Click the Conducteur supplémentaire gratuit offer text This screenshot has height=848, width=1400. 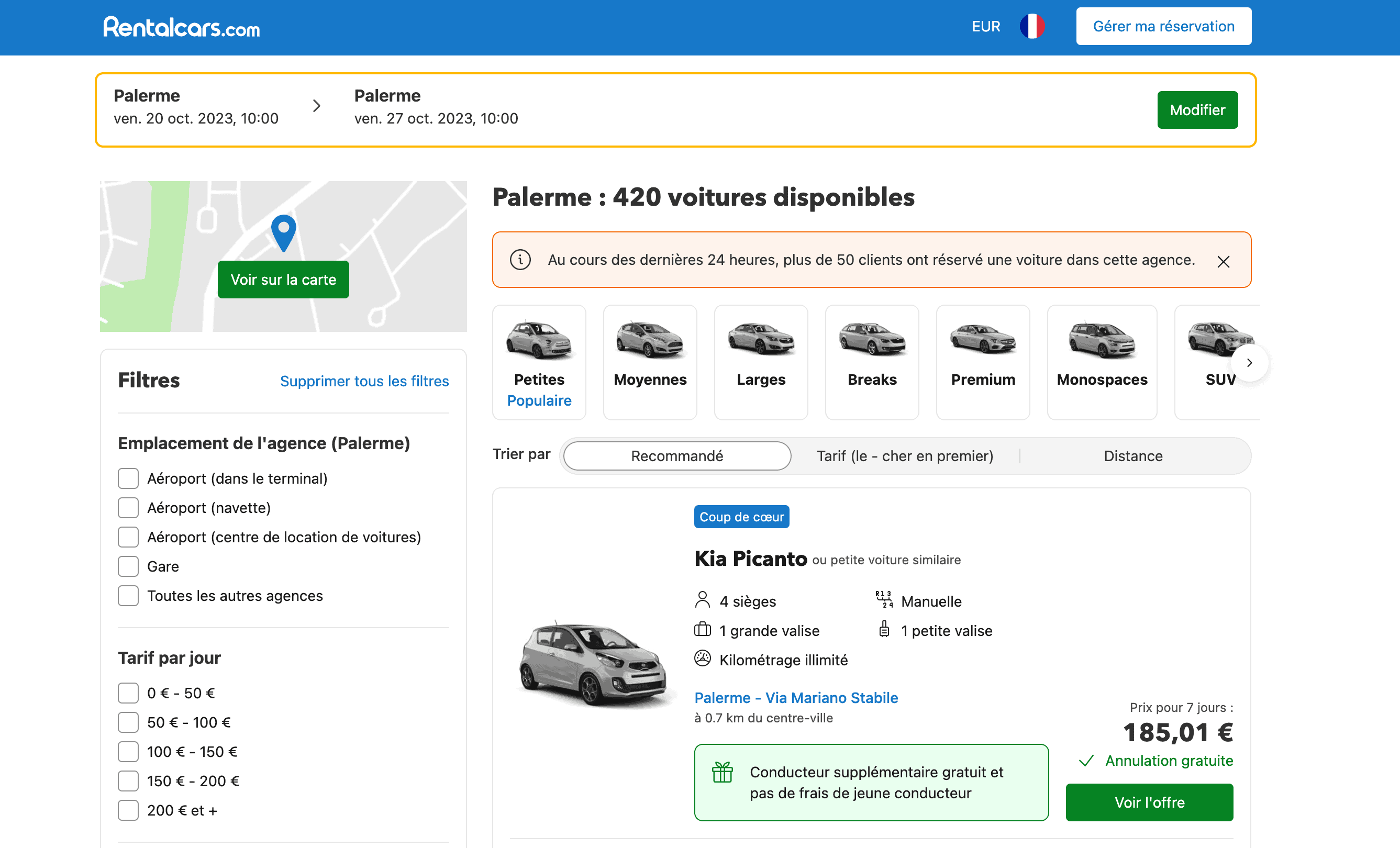(876, 782)
